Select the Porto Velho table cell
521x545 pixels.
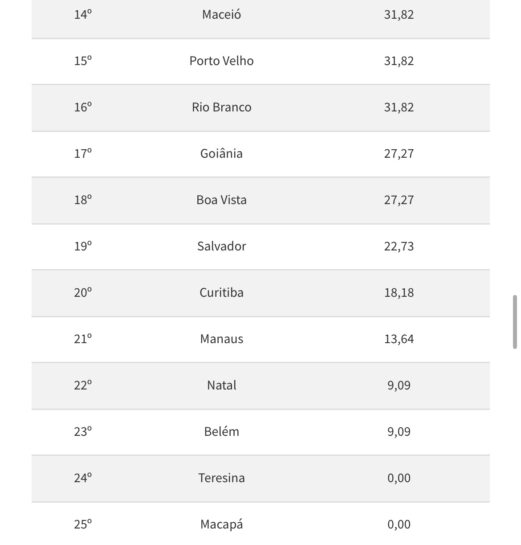point(221,61)
